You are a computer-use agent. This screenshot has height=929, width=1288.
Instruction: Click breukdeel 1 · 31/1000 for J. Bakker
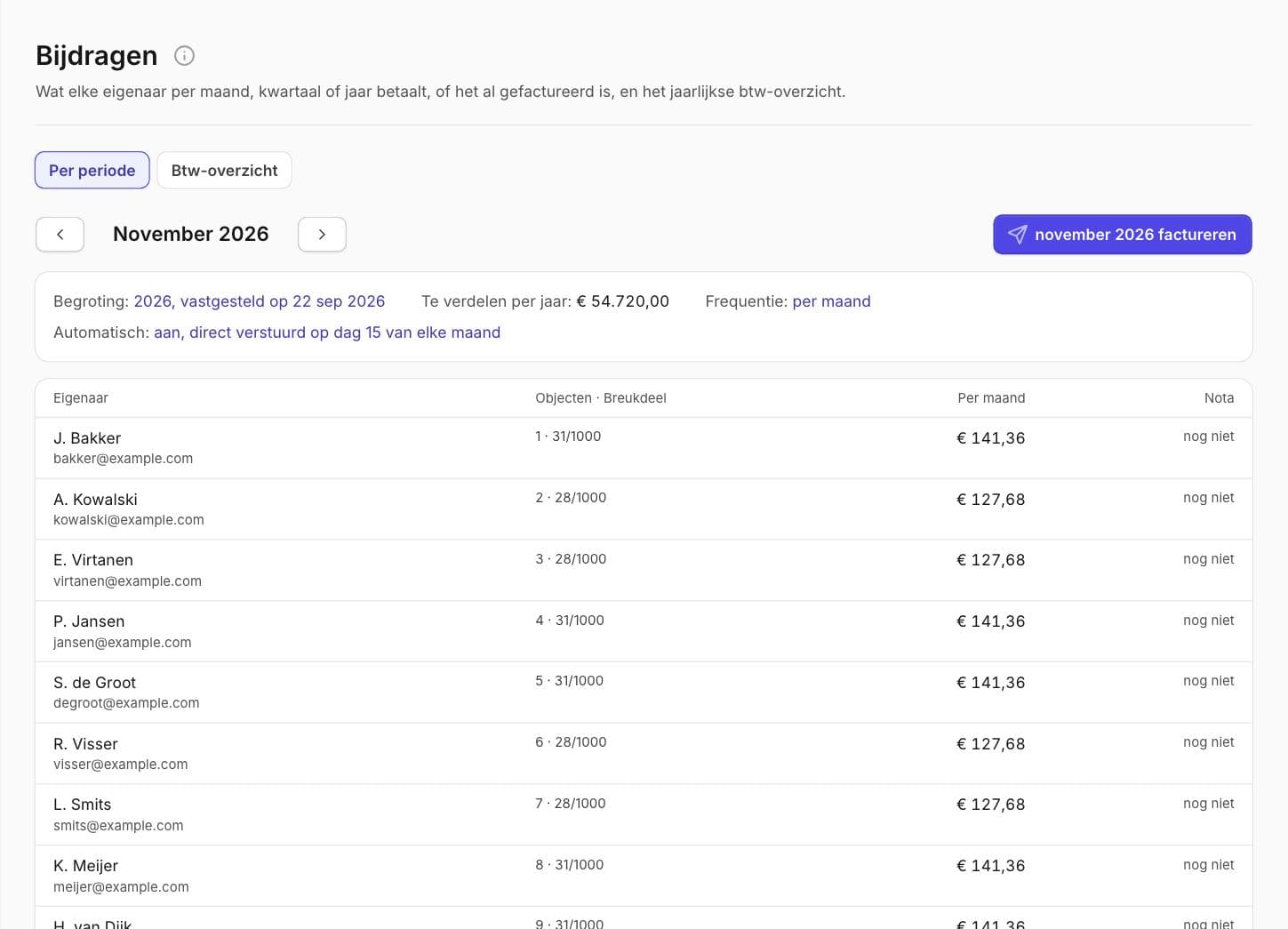click(568, 436)
